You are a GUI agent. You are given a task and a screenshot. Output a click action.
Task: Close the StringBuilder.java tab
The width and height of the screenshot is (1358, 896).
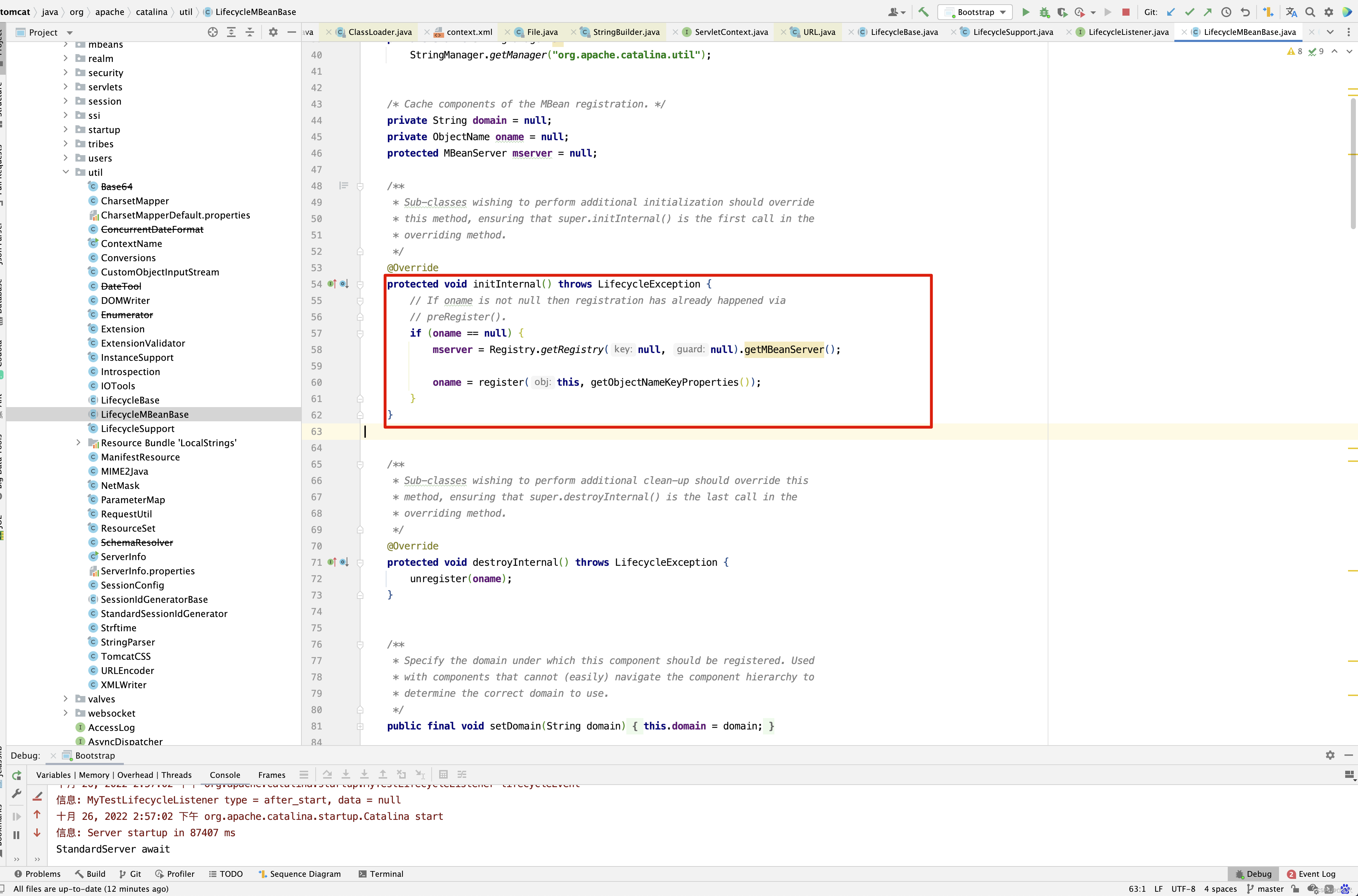pos(573,32)
